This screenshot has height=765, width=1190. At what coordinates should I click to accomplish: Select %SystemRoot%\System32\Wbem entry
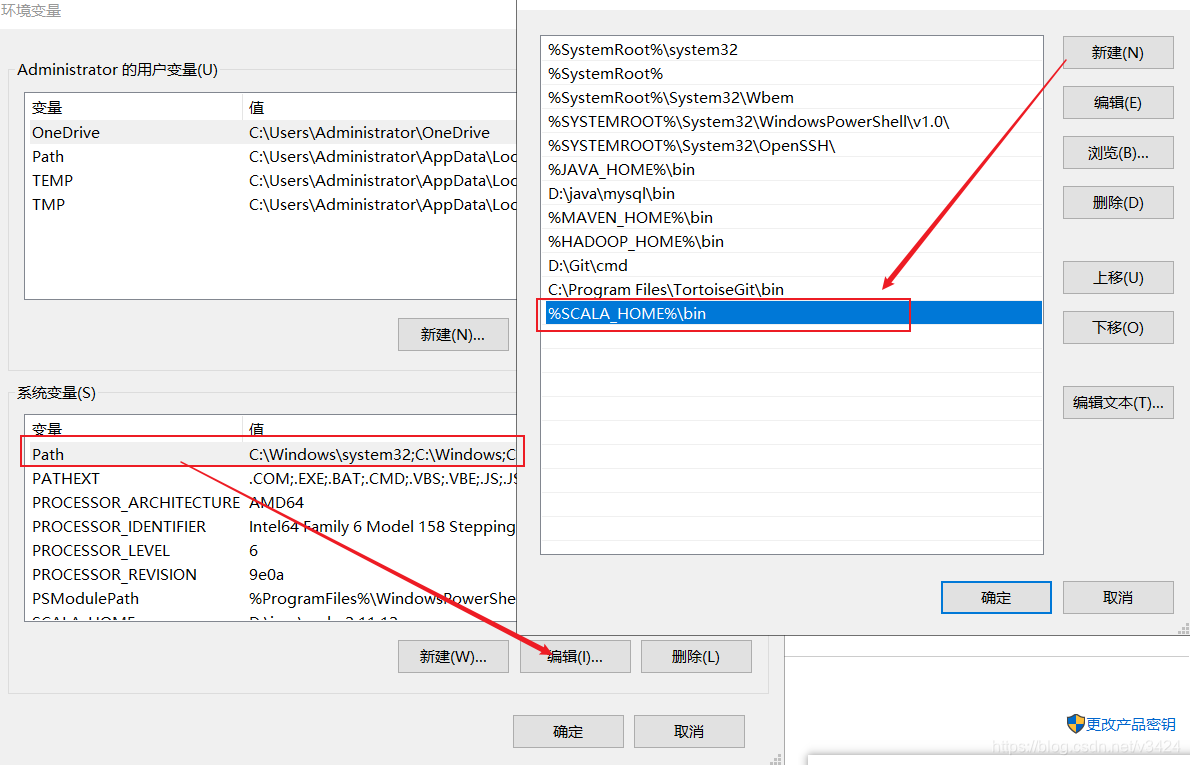coord(792,98)
